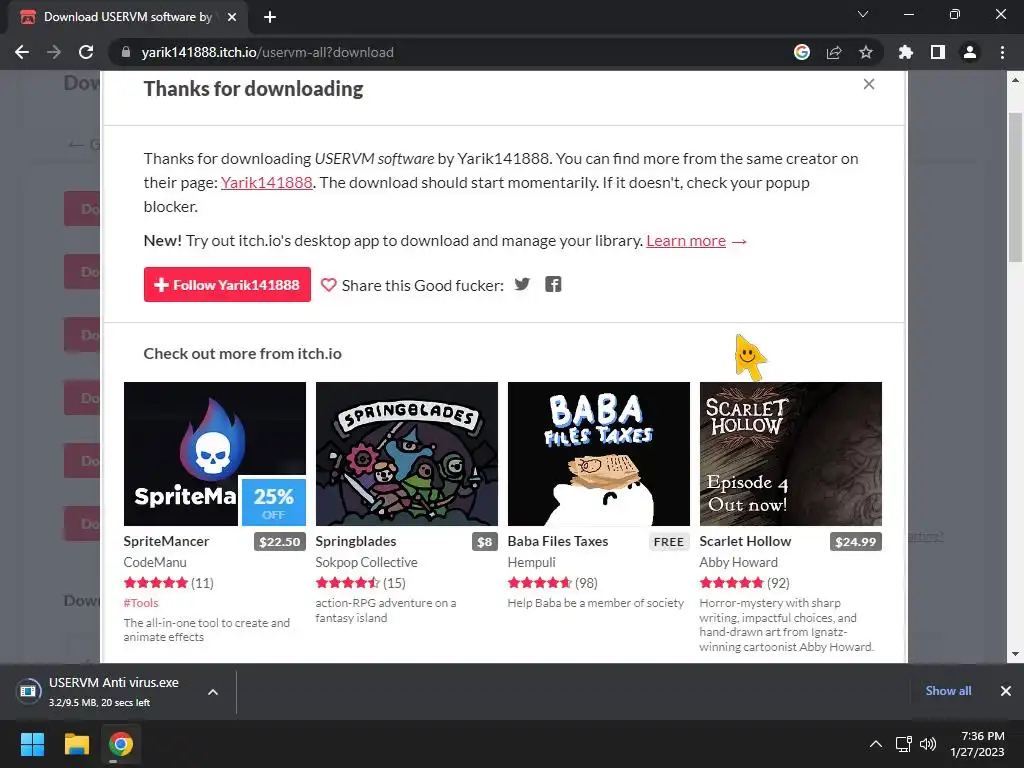Click the 25% OFF sale badge
The width and height of the screenshot is (1024, 768).
tap(274, 502)
